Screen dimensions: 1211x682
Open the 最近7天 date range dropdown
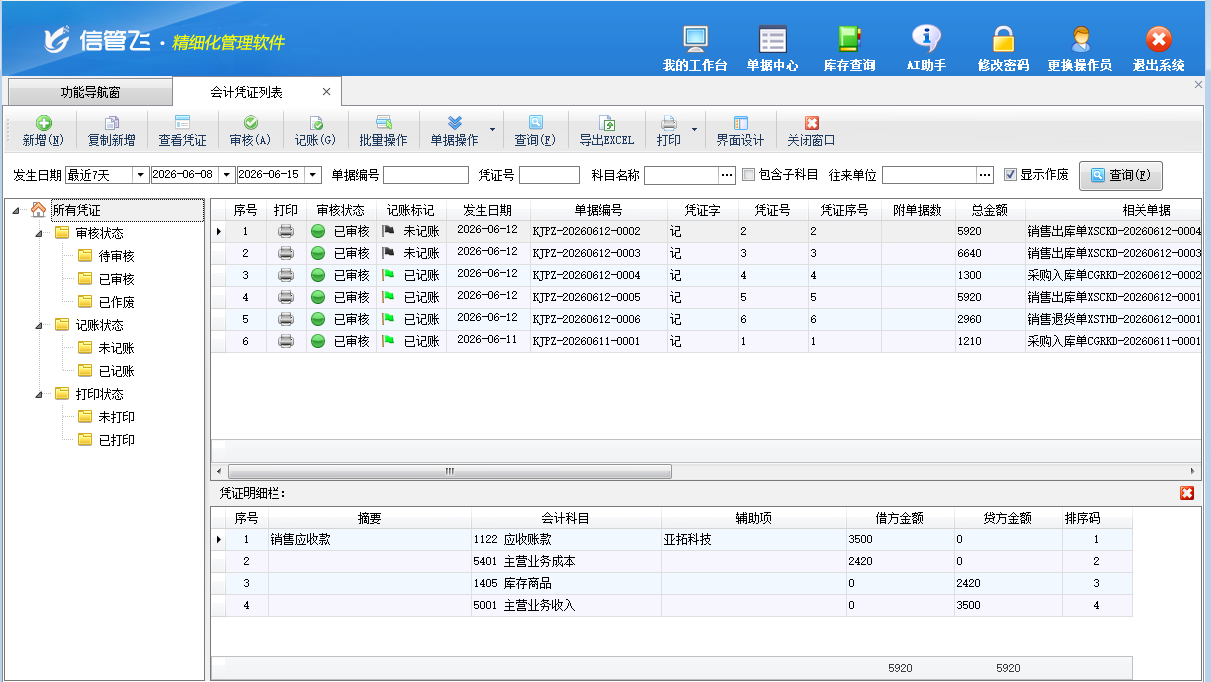[141, 175]
